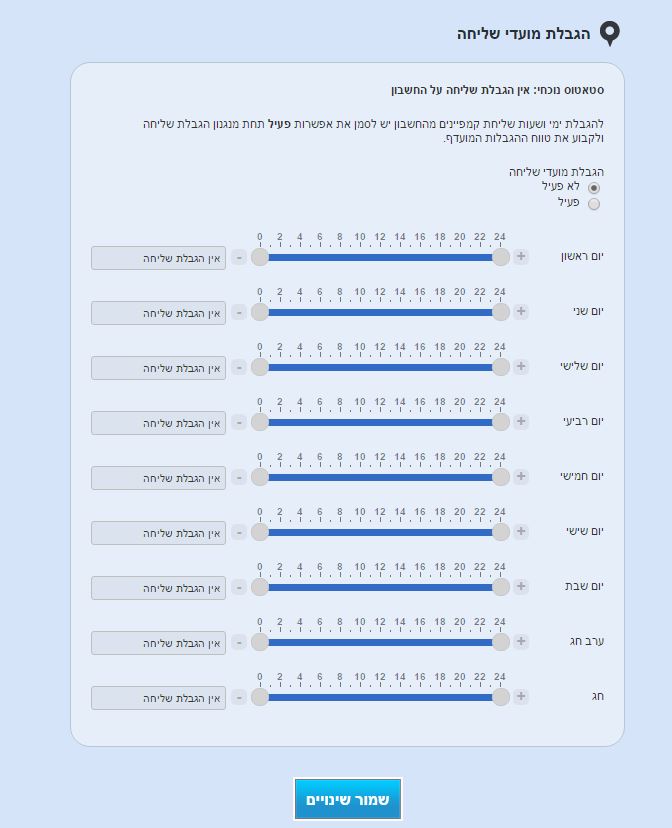
Task: Click the plus icon for ערב חג
Action: point(521,642)
